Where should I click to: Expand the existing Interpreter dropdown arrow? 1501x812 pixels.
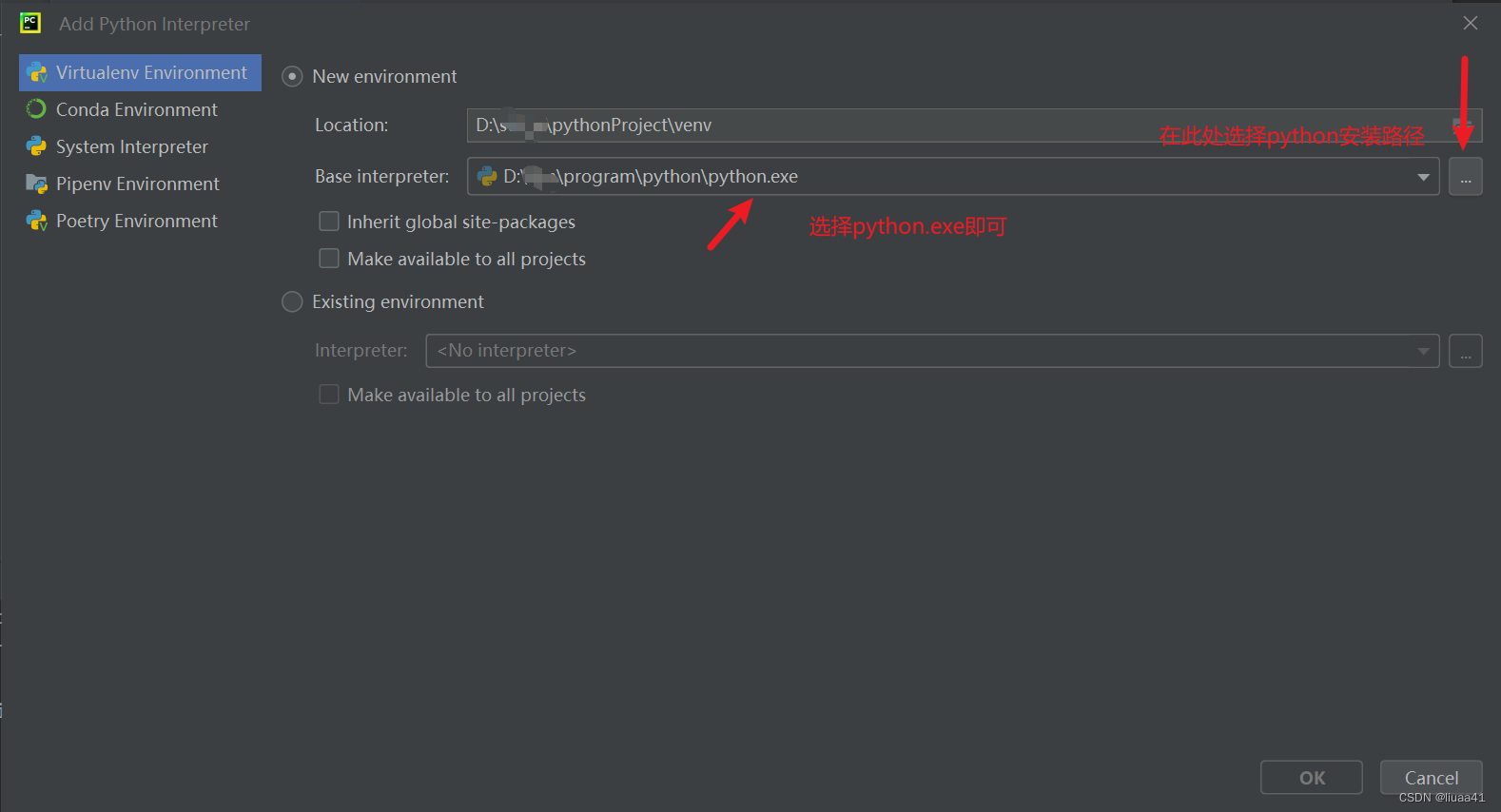(x=1423, y=351)
